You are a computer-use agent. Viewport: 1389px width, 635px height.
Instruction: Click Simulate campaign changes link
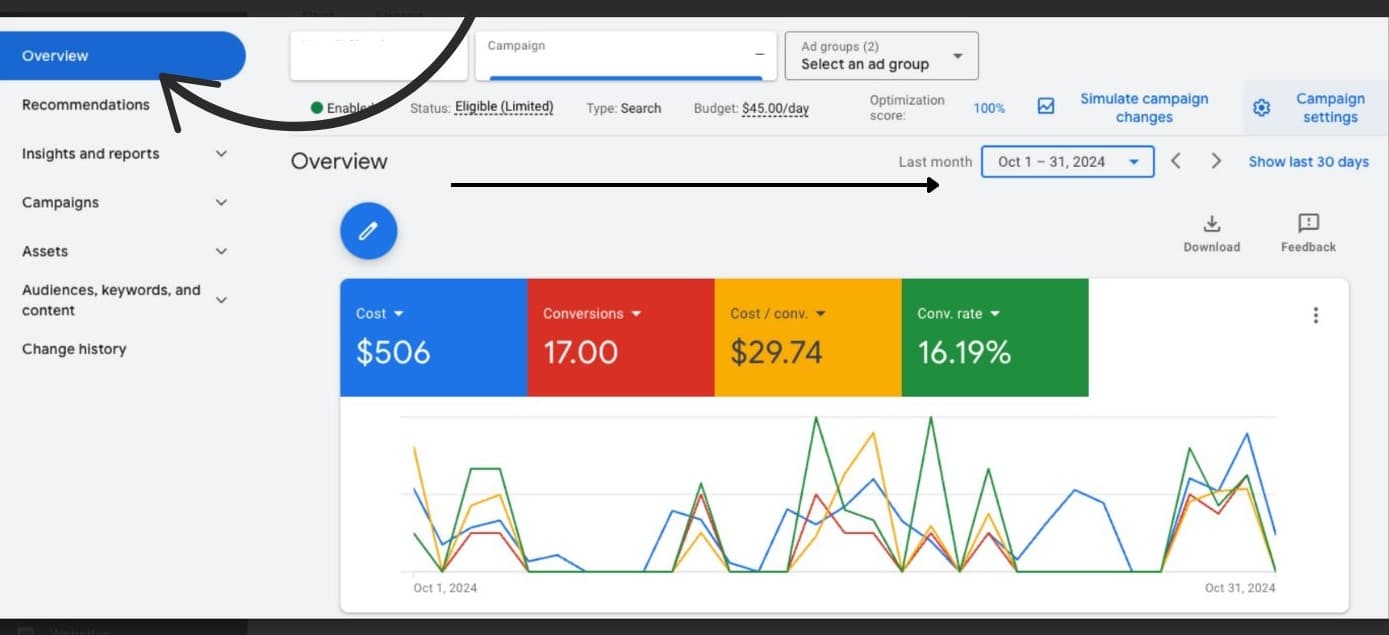pos(1144,108)
